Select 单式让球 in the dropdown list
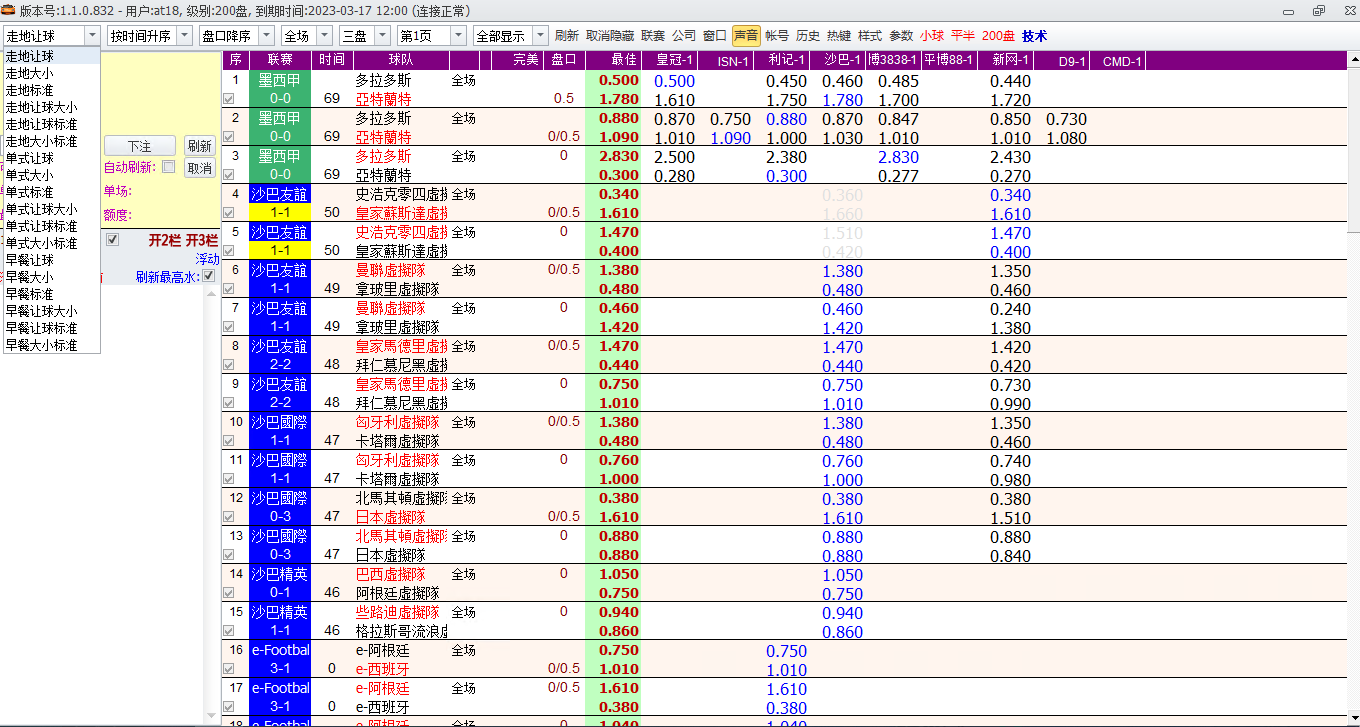 tap(52, 158)
